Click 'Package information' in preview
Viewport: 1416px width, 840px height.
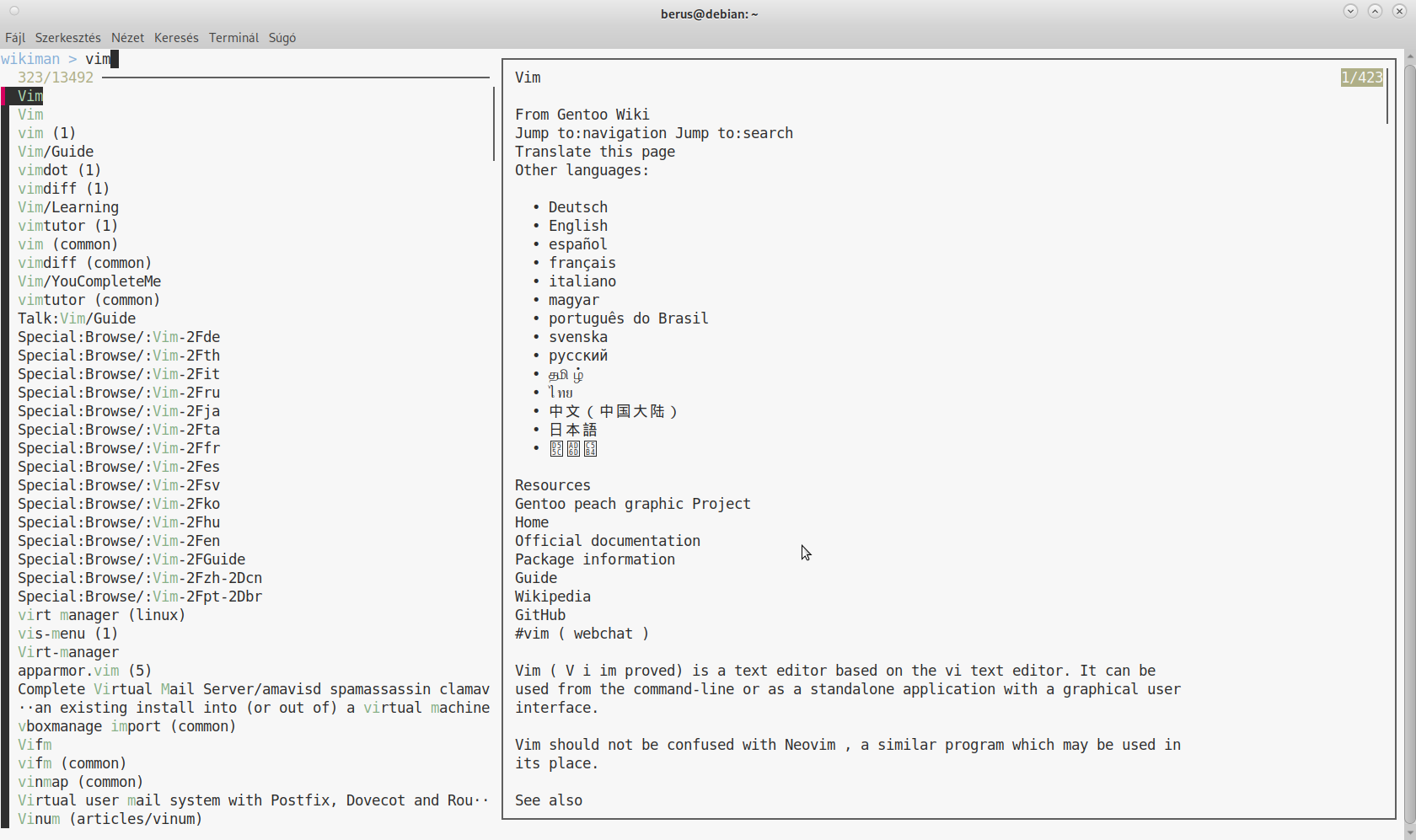coord(595,559)
